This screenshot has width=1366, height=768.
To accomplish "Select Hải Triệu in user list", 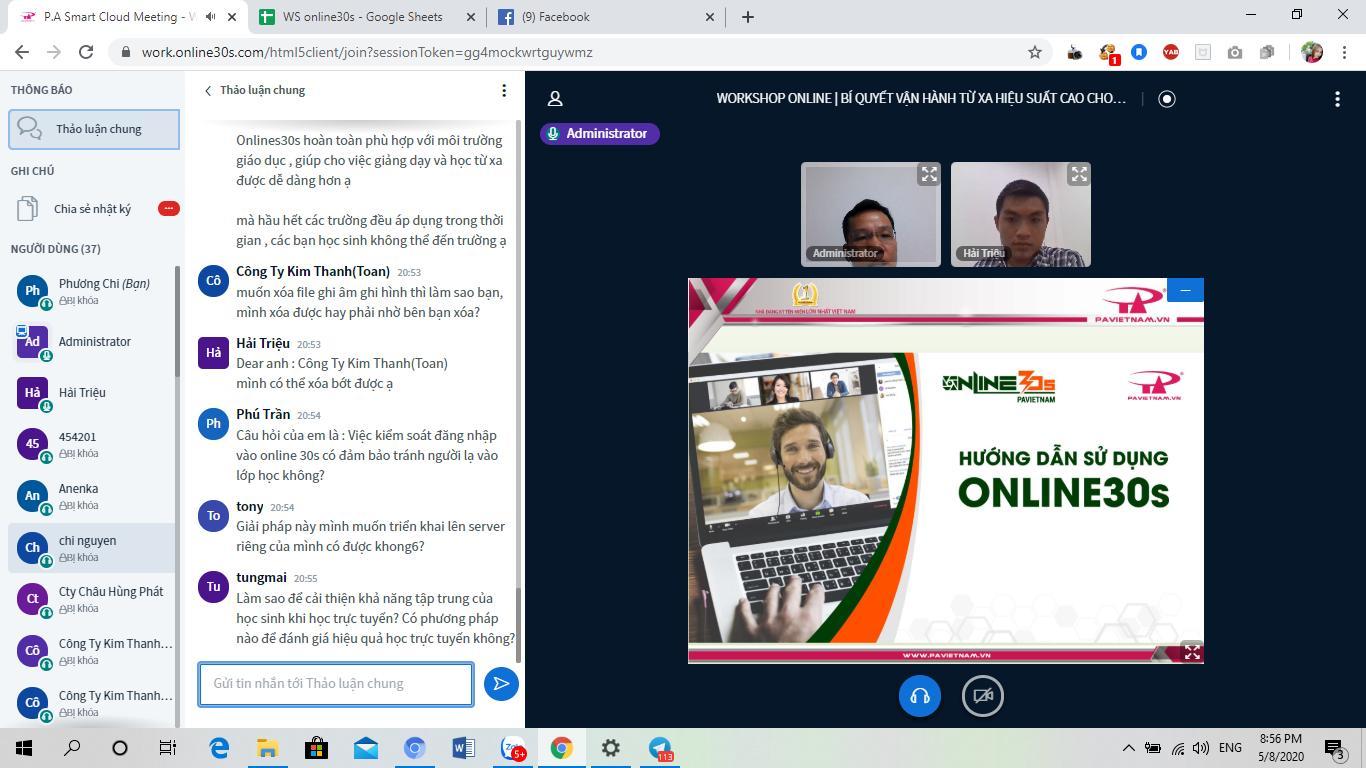I will point(92,393).
